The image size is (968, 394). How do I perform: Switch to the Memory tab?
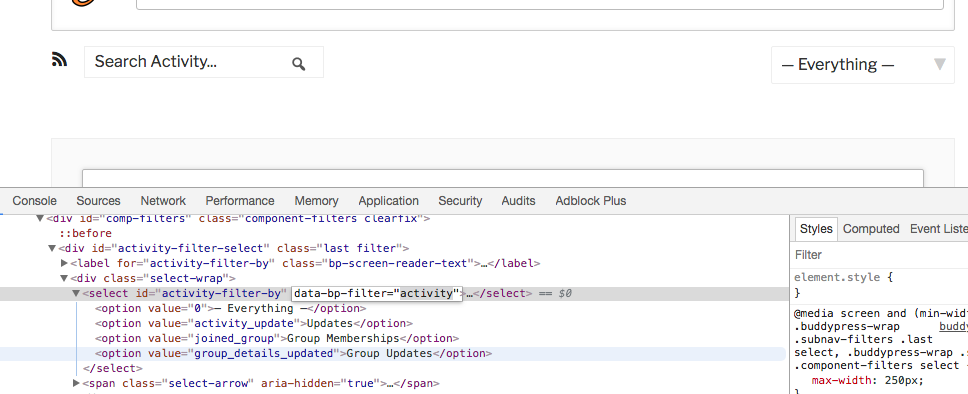(316, 201)
